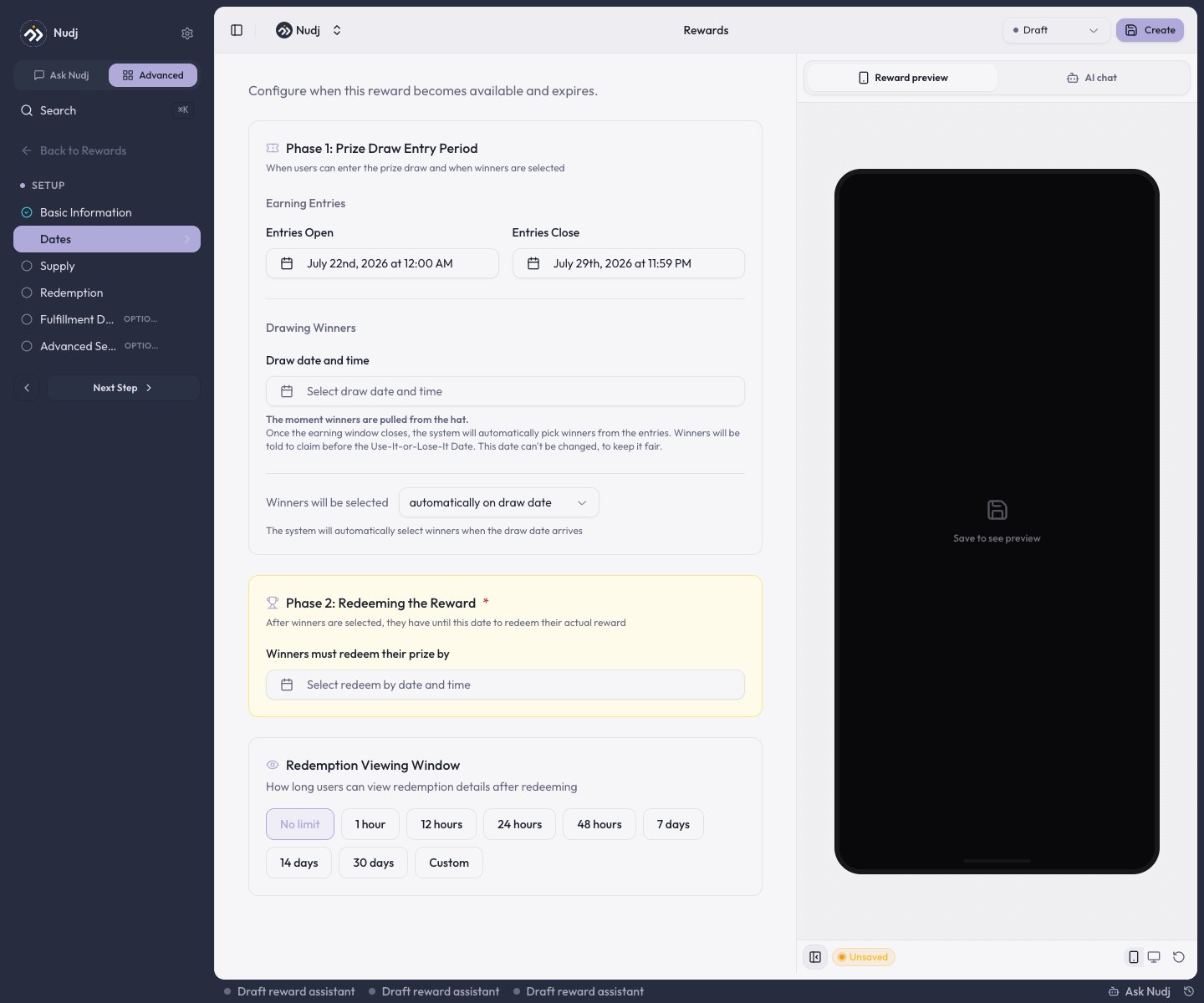Go to Advanced Settings step
1204x1003 pixels.
pos(107,346)
